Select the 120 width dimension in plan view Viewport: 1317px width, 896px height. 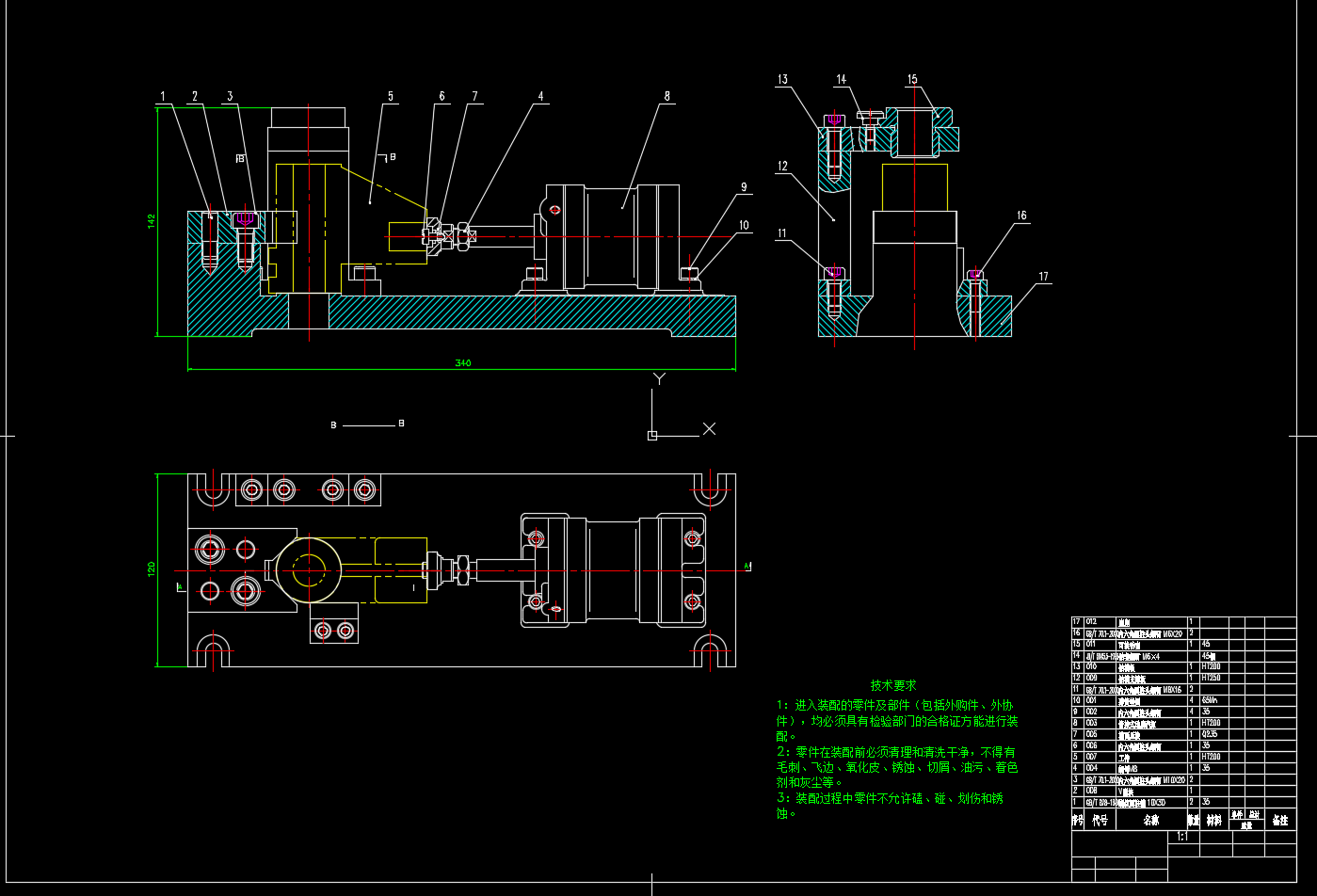click(151, 569)
